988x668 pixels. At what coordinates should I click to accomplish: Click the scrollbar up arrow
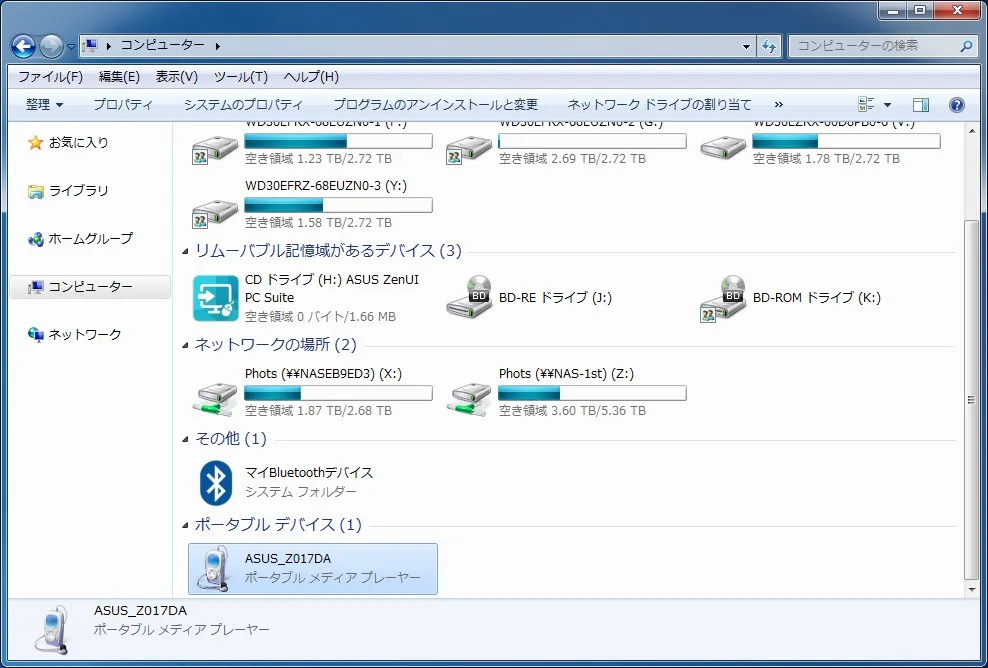972,130
